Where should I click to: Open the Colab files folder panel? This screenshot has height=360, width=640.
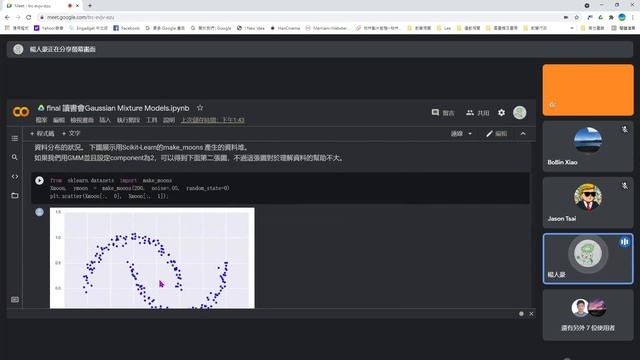tap(15, 196)
